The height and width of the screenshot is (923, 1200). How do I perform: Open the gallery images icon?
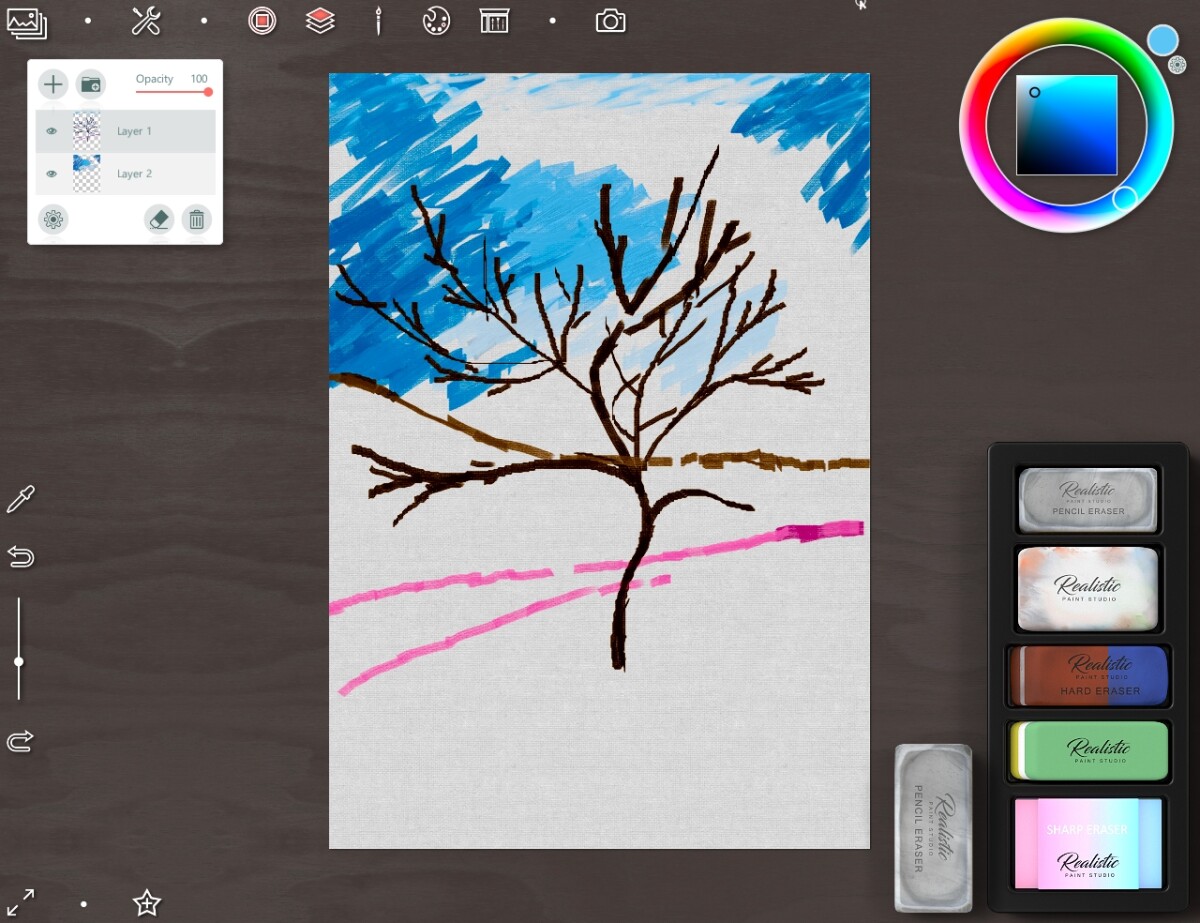coord(26,22)
